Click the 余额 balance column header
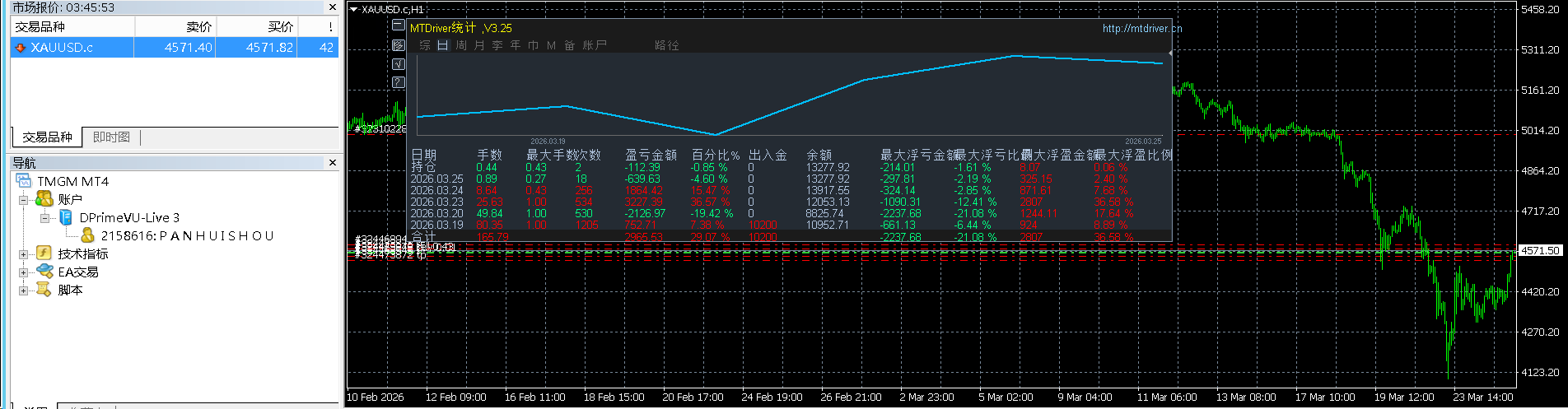The width and height of the screenshot is (1568, 409). [x=819, y=155]
